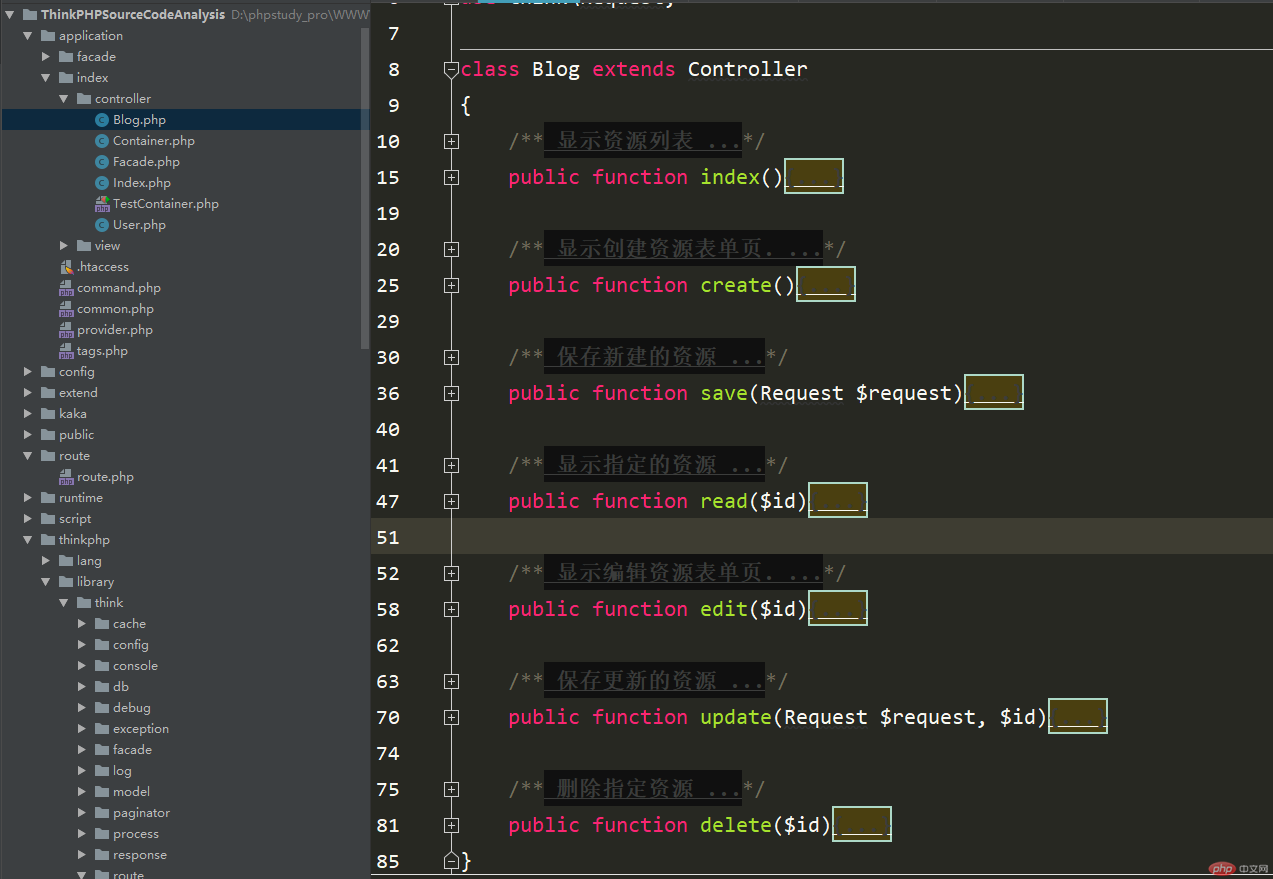
Task: Select the User.php class icon
Action: (102, 225)
